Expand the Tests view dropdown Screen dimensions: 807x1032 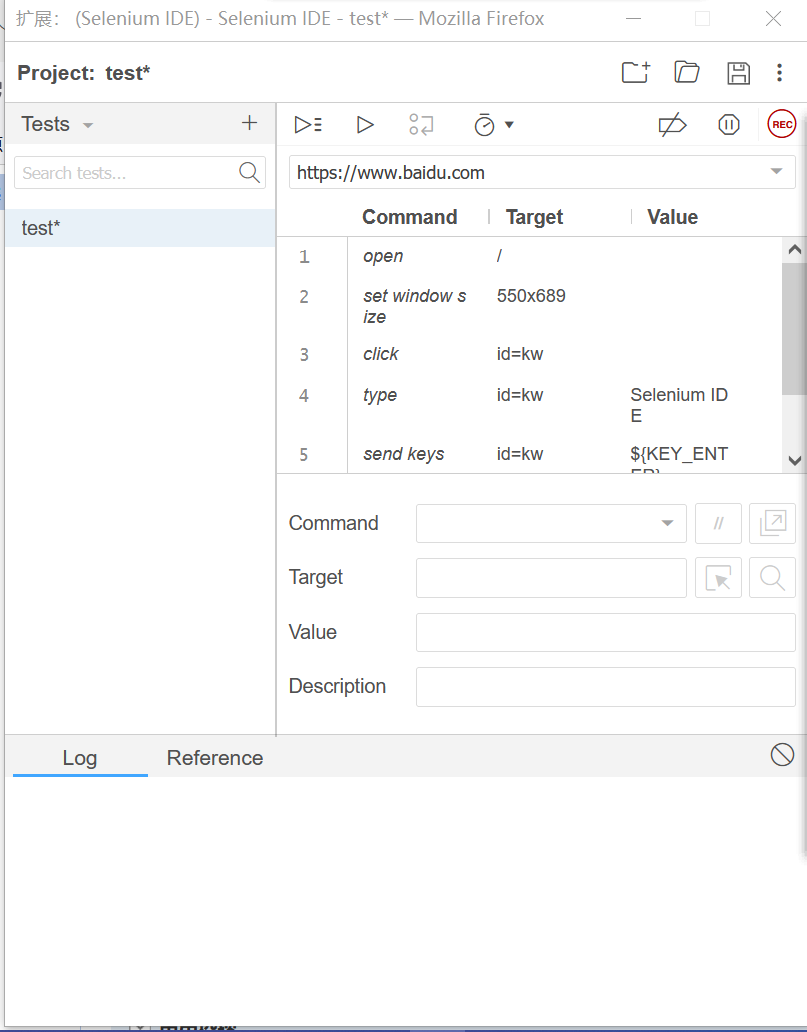(88, 125)
